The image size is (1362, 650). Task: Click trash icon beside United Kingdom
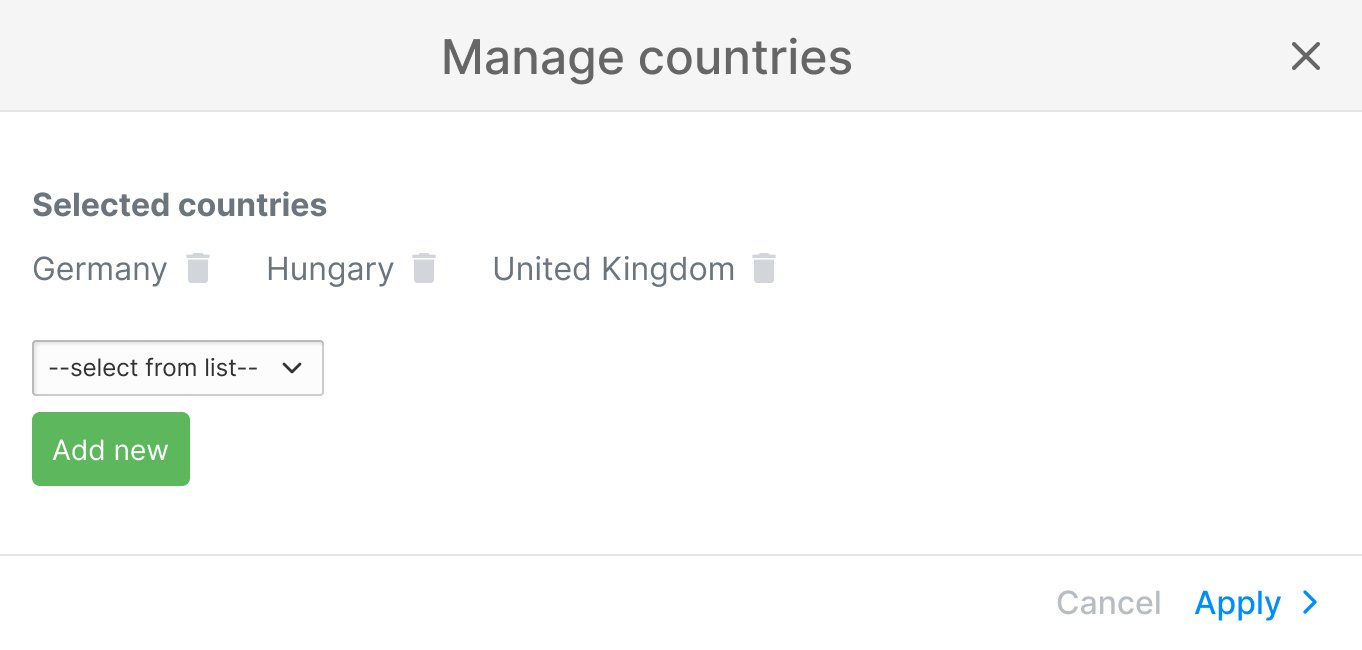coord(764,269)
